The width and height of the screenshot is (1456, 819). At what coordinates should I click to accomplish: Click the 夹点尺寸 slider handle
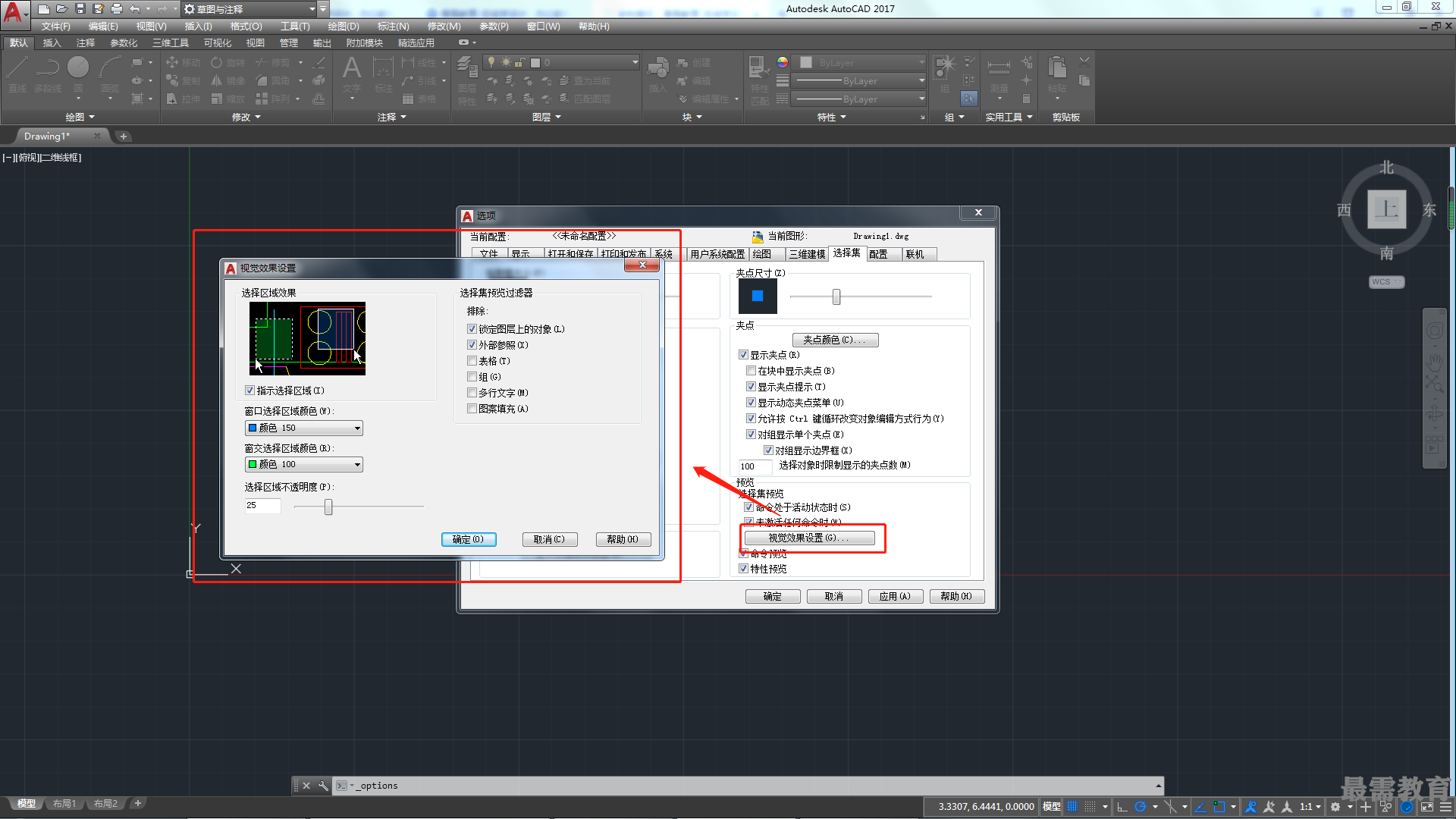click(836, 297)
